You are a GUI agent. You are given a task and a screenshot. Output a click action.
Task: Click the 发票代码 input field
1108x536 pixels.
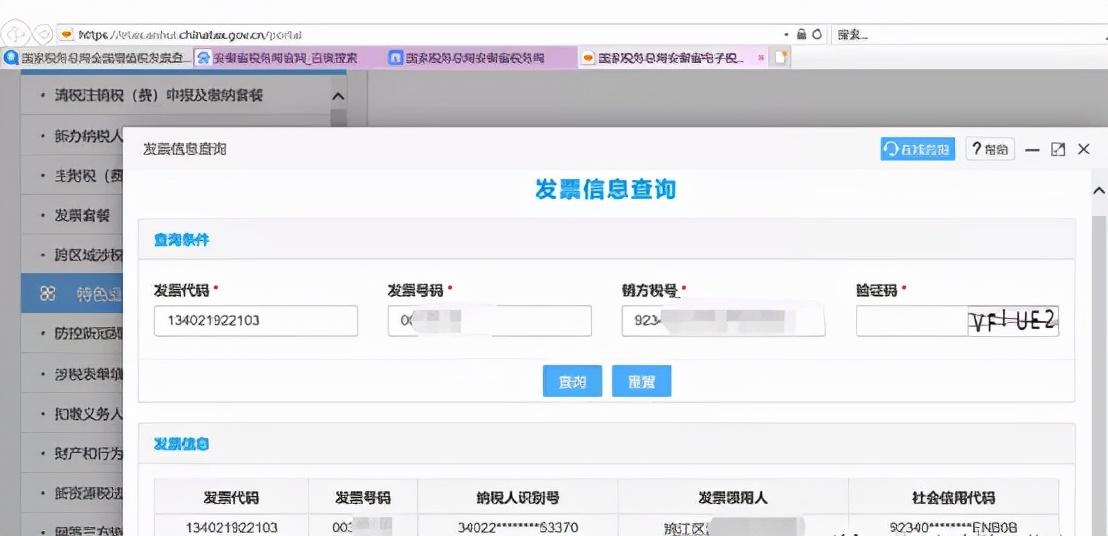click(x=256, y=321)
